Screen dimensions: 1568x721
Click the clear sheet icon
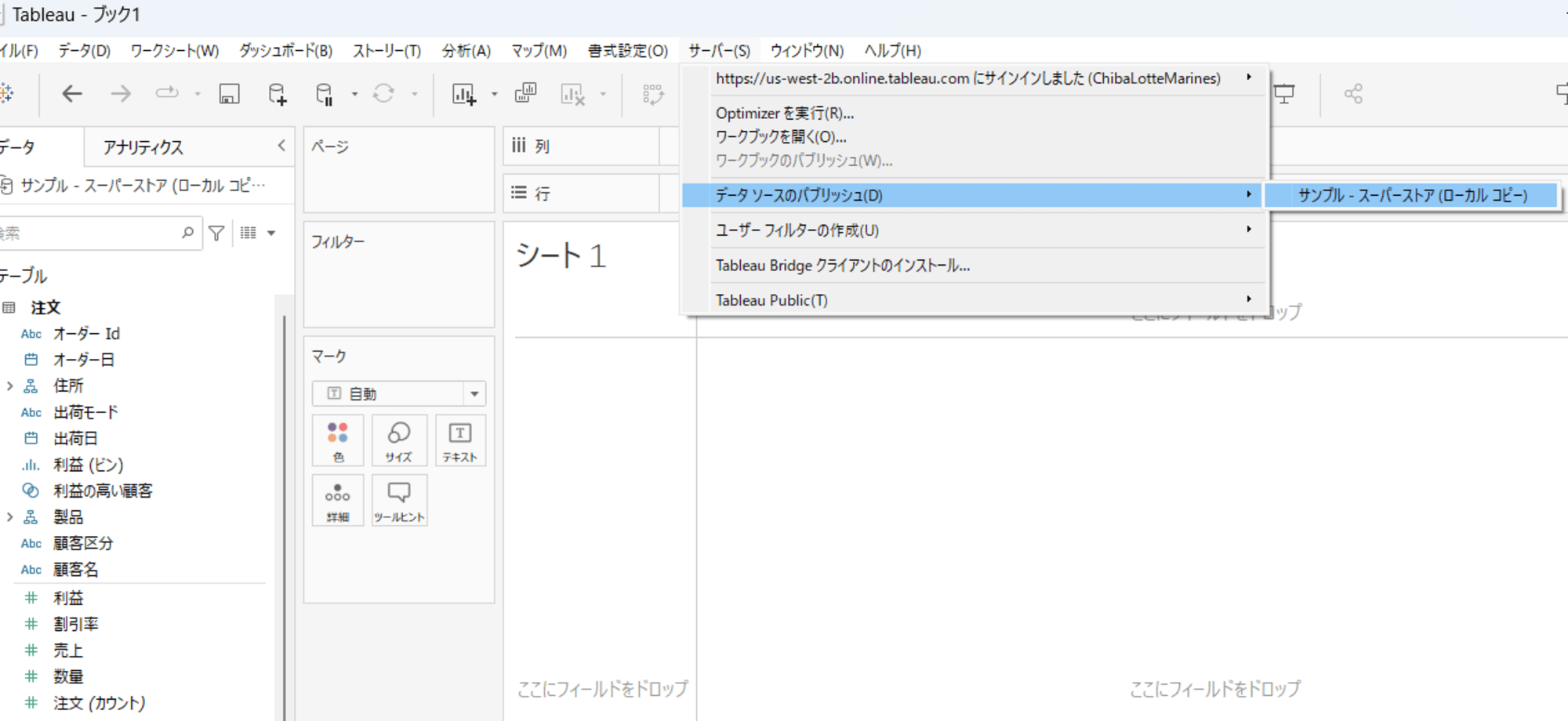pos(573,94)
